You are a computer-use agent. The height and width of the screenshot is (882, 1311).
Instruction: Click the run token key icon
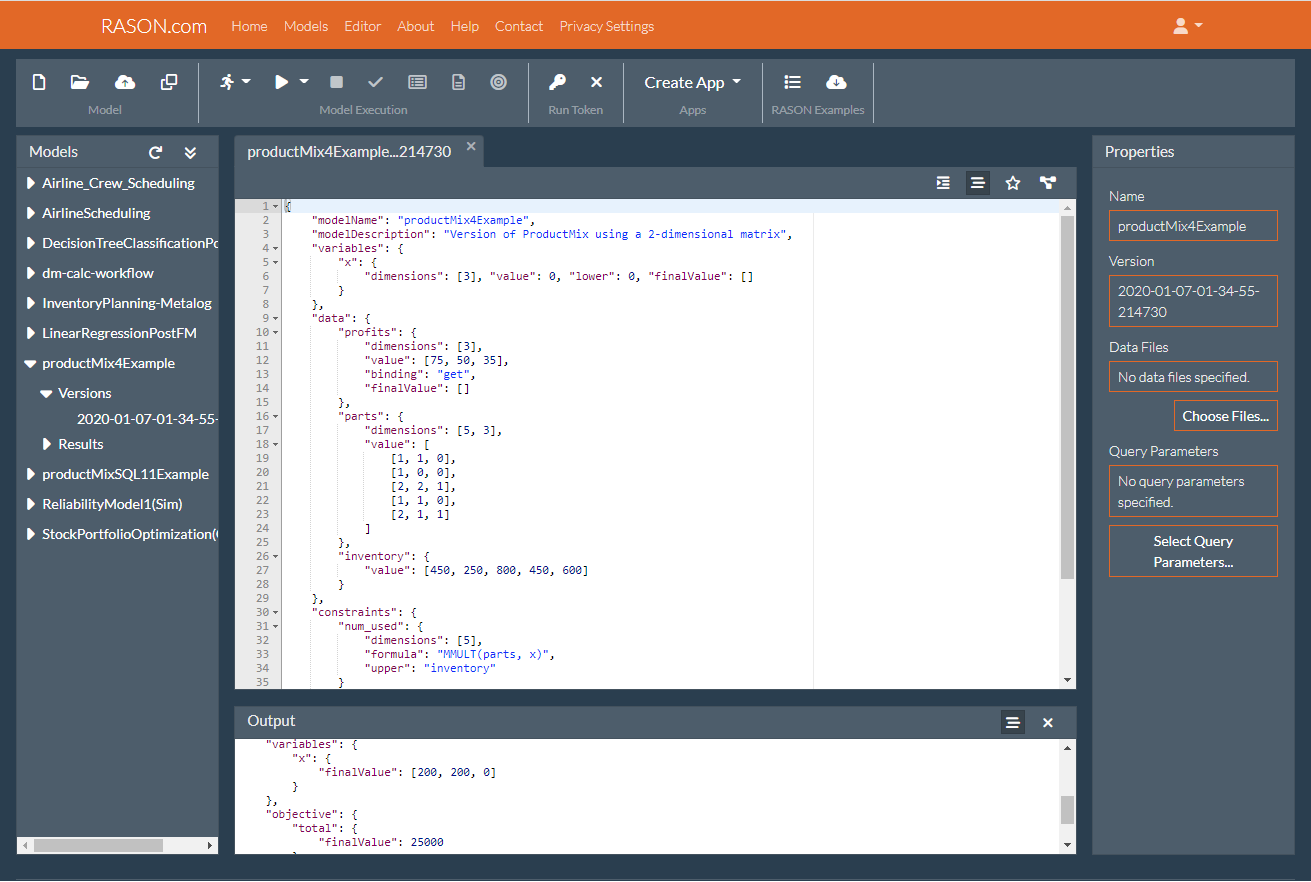tap(557, 83)
